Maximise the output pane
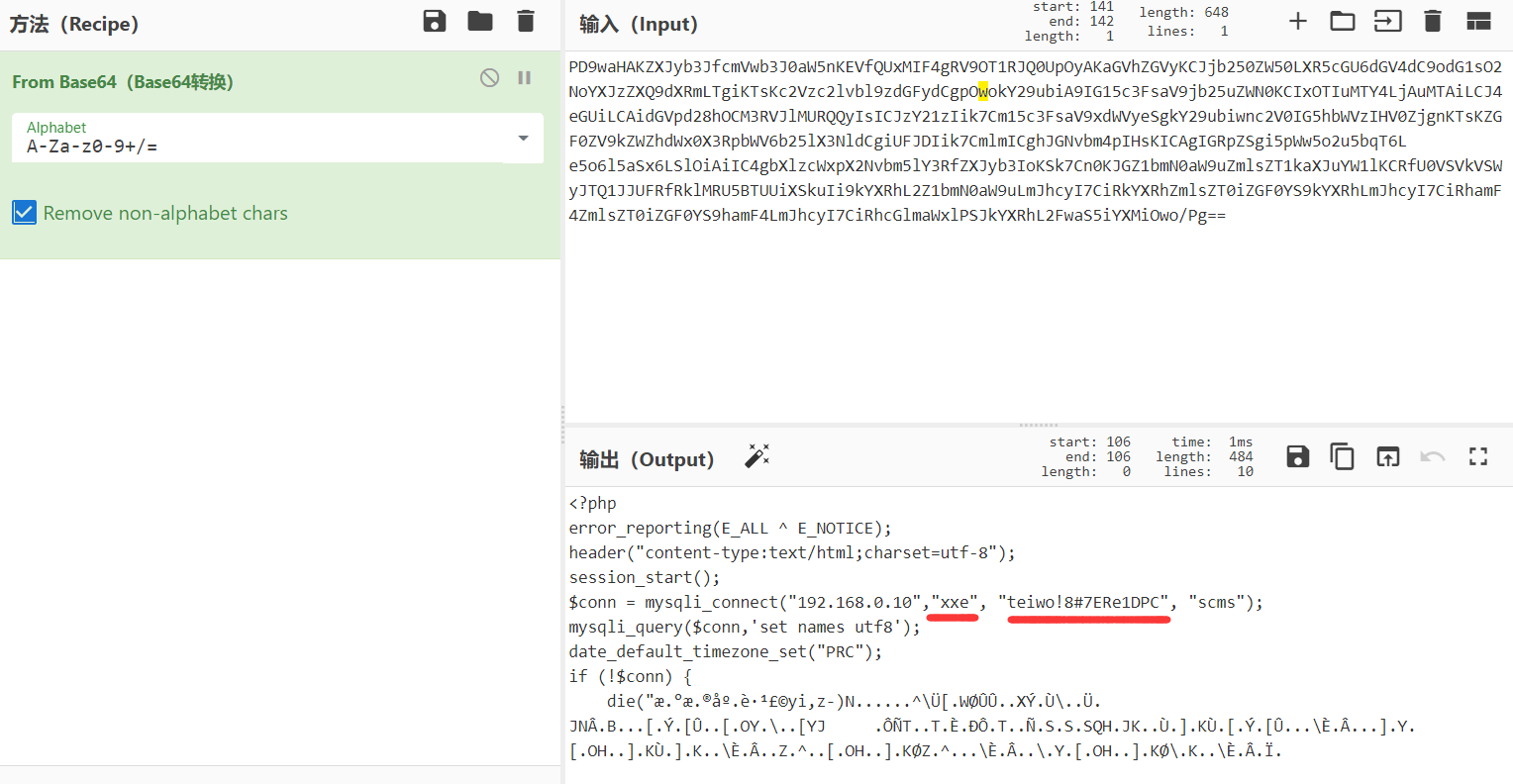The width and height of the screenshot is (1513, 784). point(1478,456)
